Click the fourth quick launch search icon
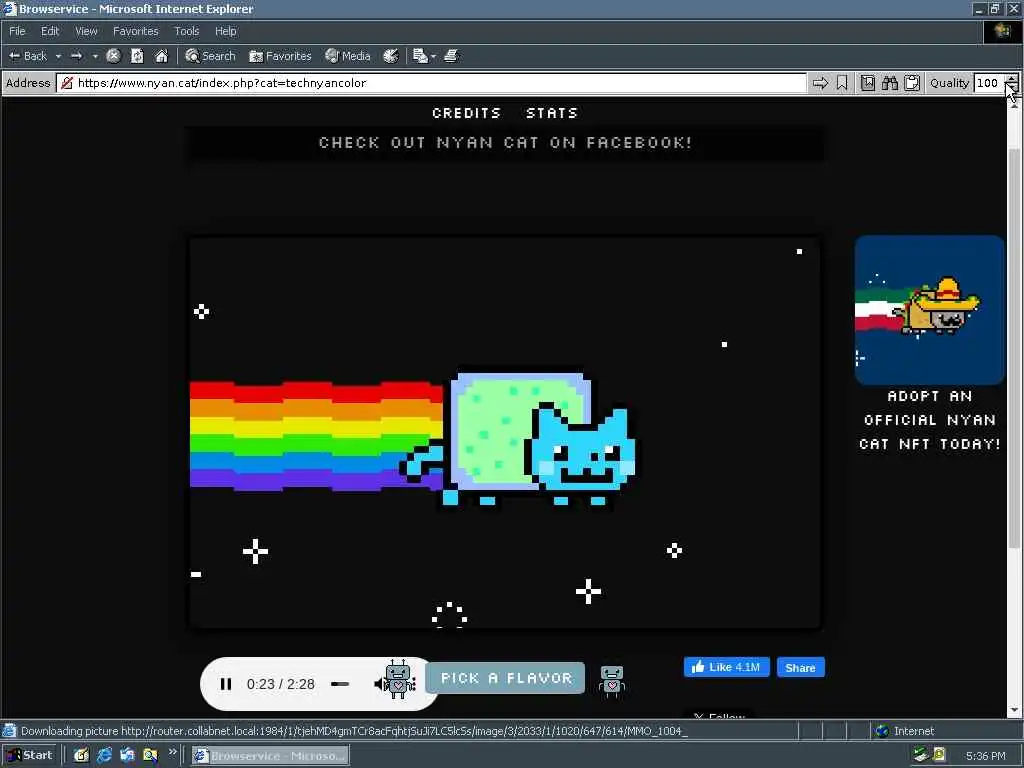Screen dimensions: 1024x768 (150, 755)
